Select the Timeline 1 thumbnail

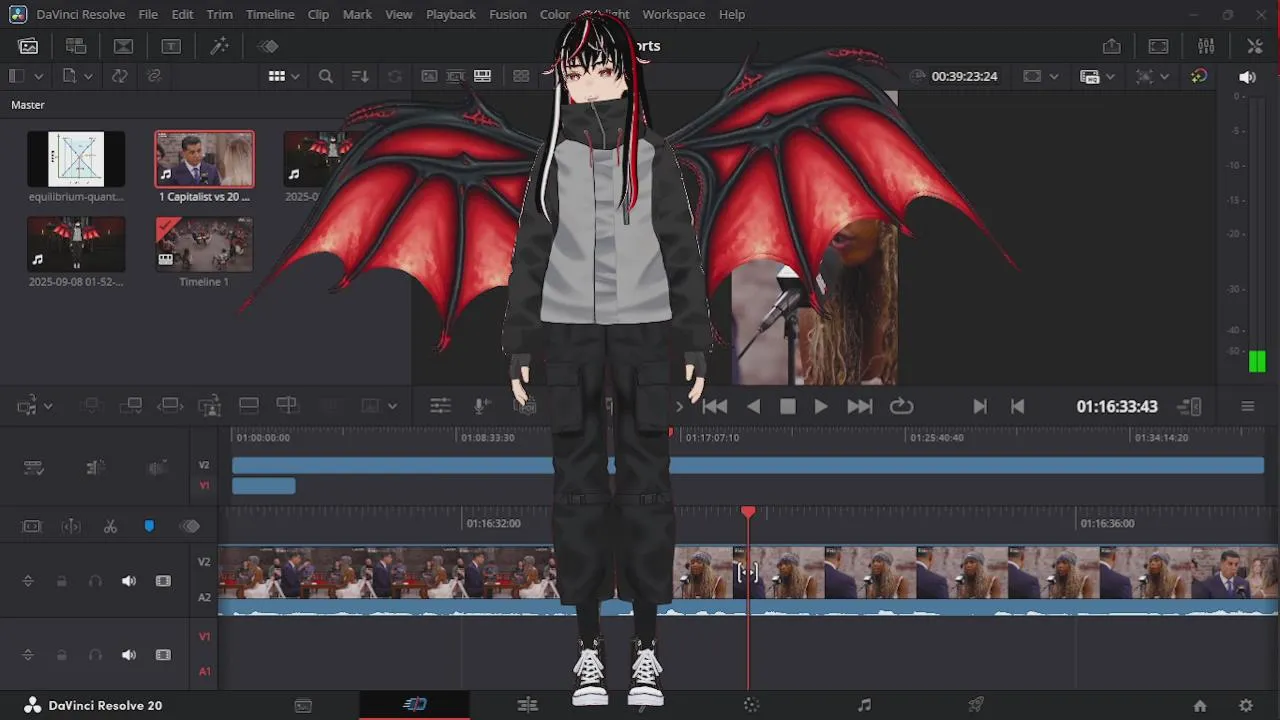pos(204,245)
